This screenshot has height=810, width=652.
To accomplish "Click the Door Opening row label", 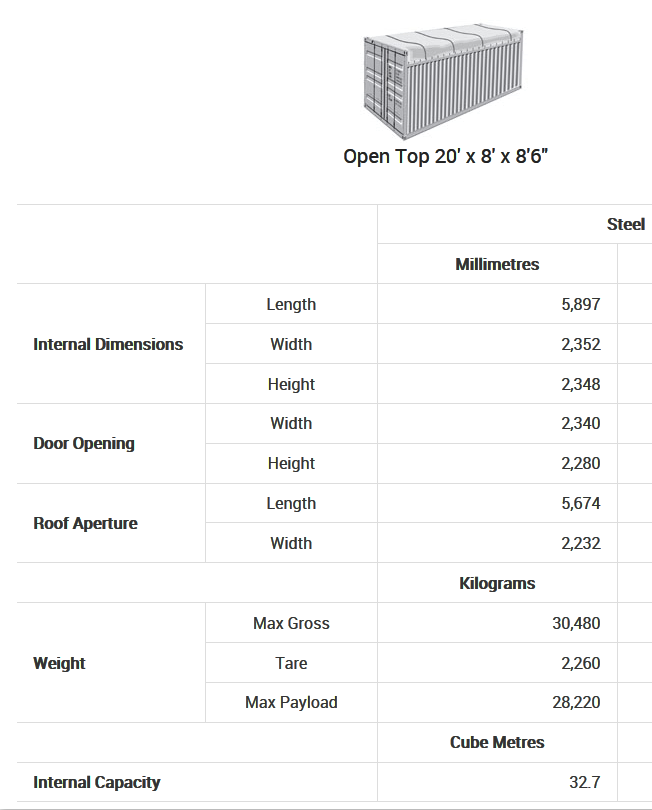I will tap(84, 443).
